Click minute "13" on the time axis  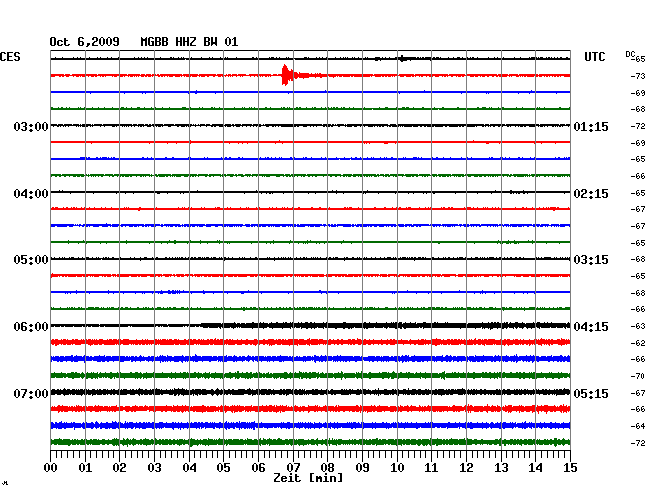(501, 468)
